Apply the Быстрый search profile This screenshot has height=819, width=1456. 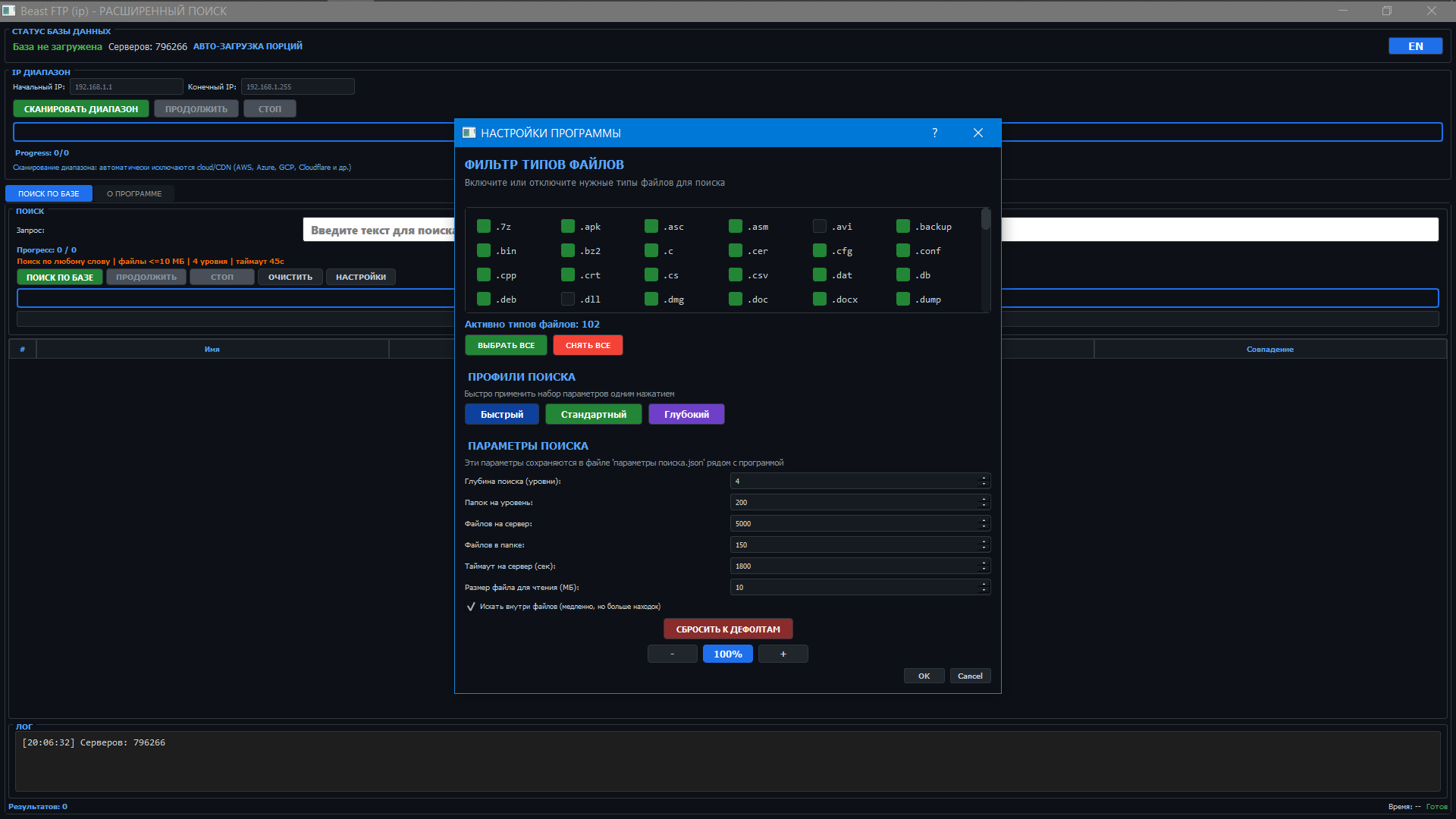tap(501, 414)
